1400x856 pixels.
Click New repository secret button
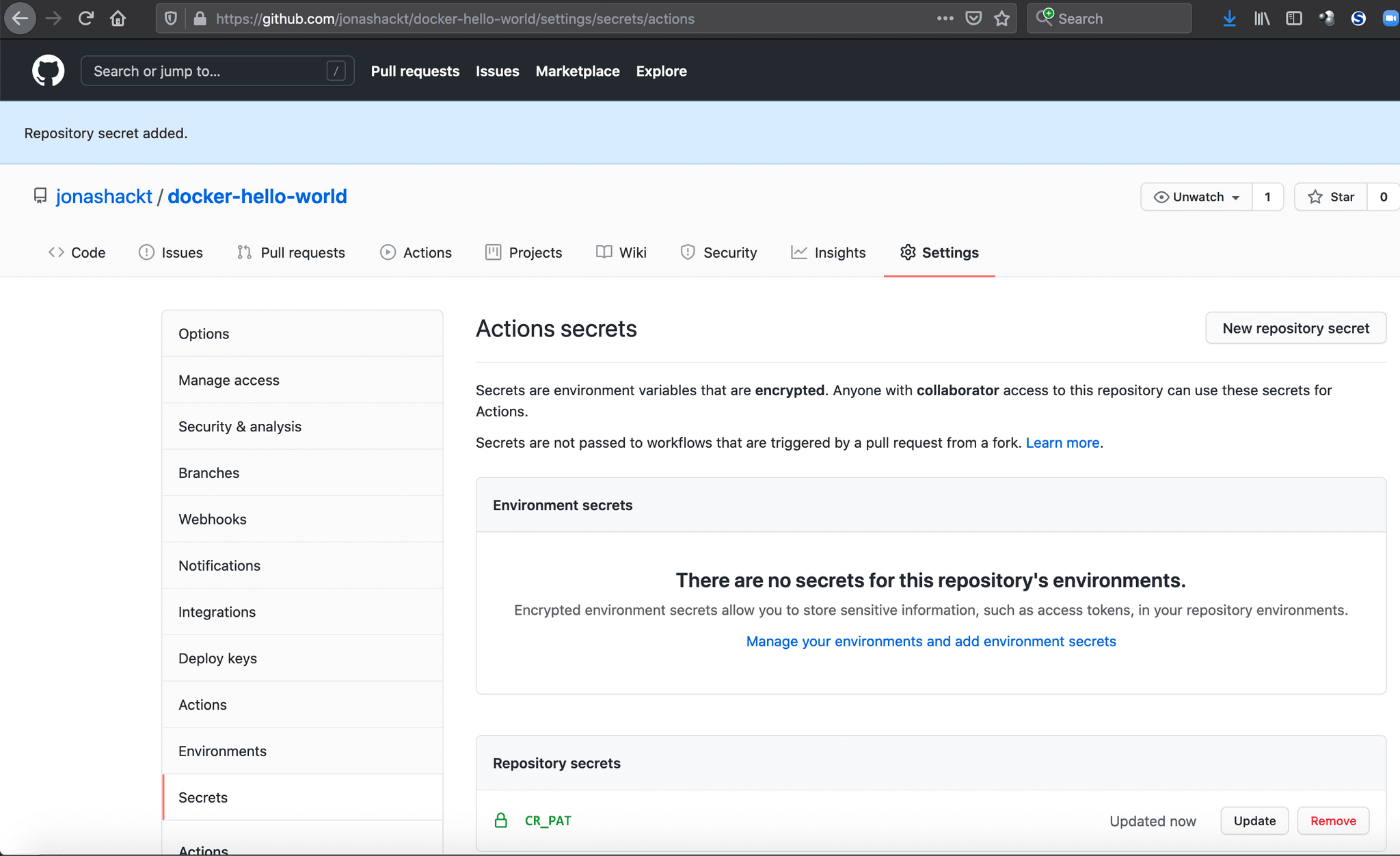[x=1295, y=328]
